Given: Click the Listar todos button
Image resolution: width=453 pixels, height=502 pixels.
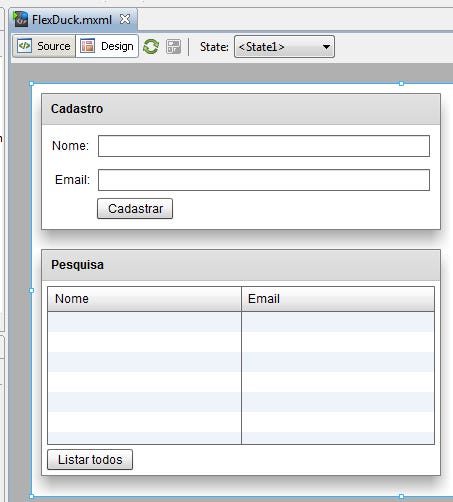Looking at the screenshot, I should (x=90, y=460).
